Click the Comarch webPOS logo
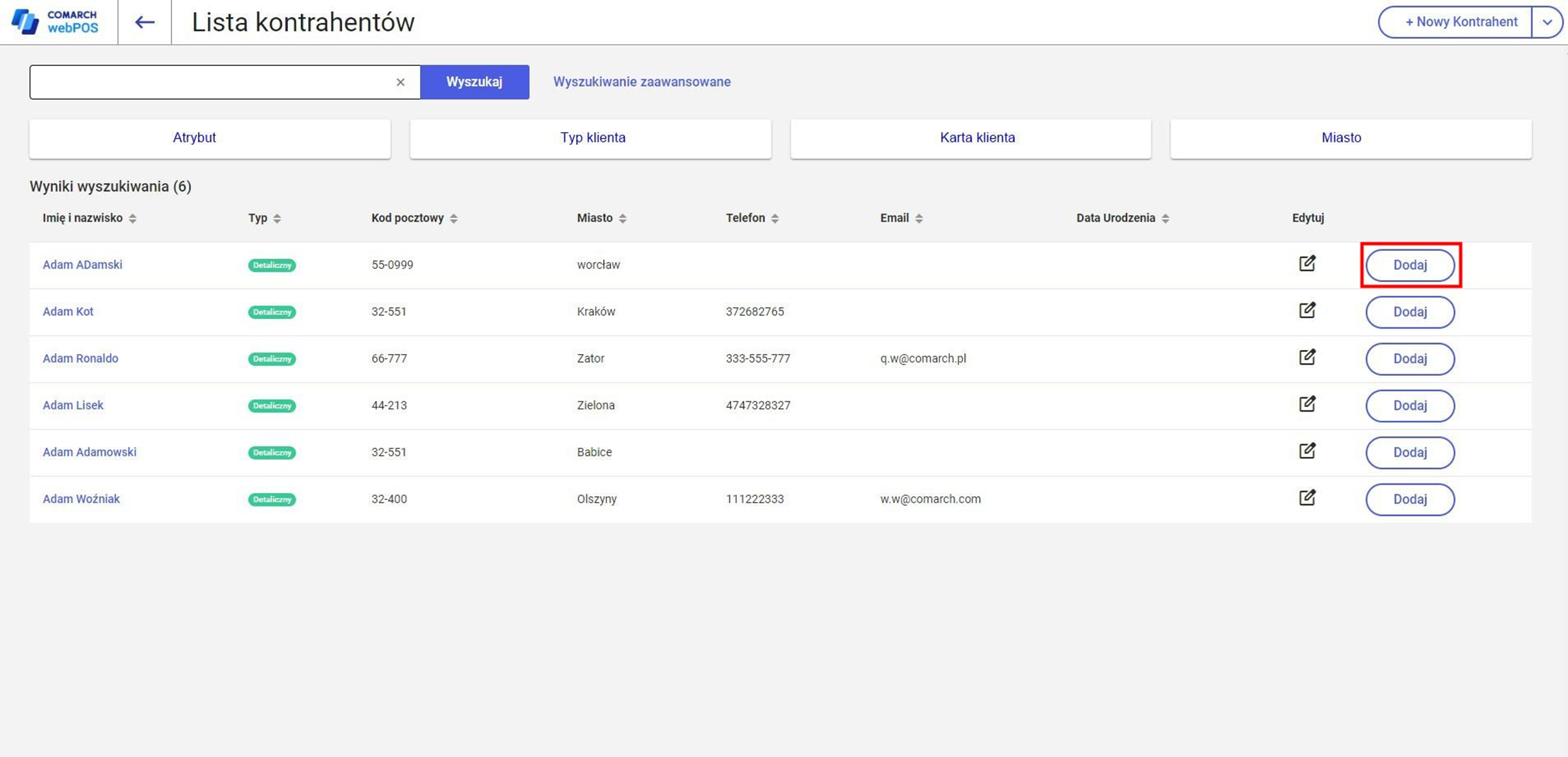 tap(56, 22)
